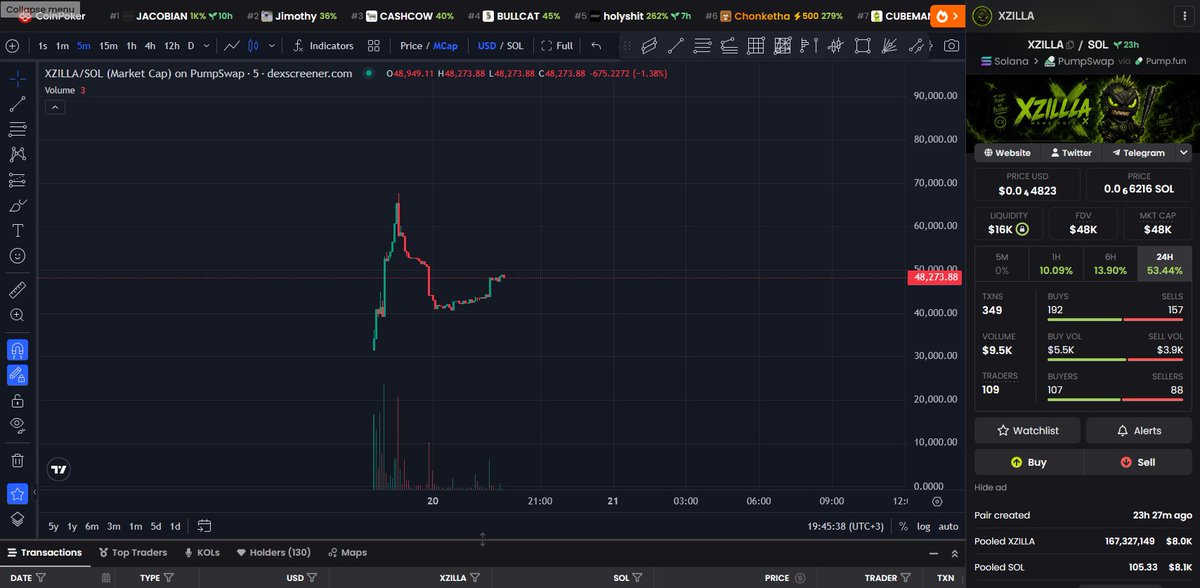Switch chart to Price mode
1200x588 pixels.
point(411,46)
